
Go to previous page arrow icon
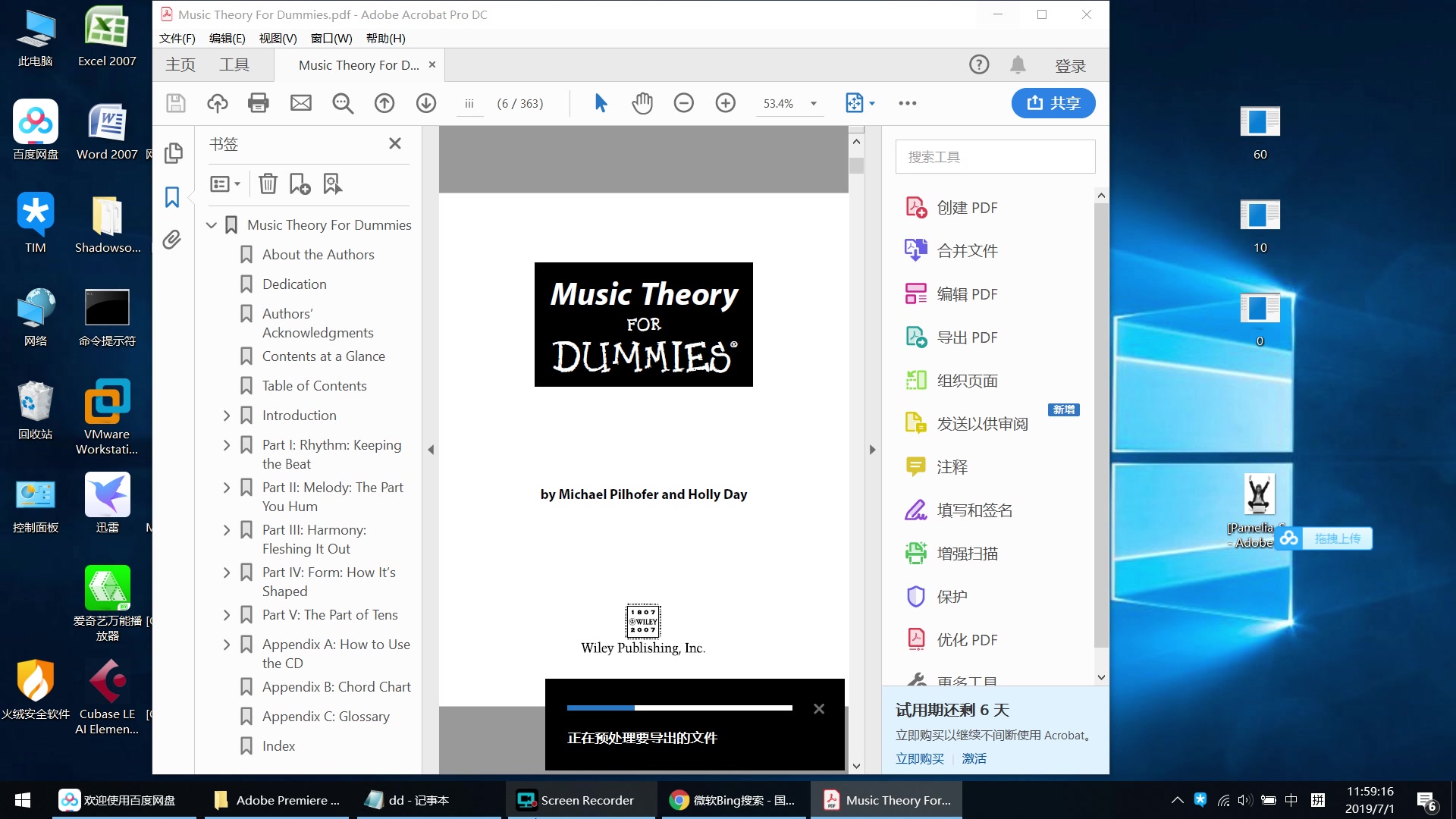[x=384, y=103]
